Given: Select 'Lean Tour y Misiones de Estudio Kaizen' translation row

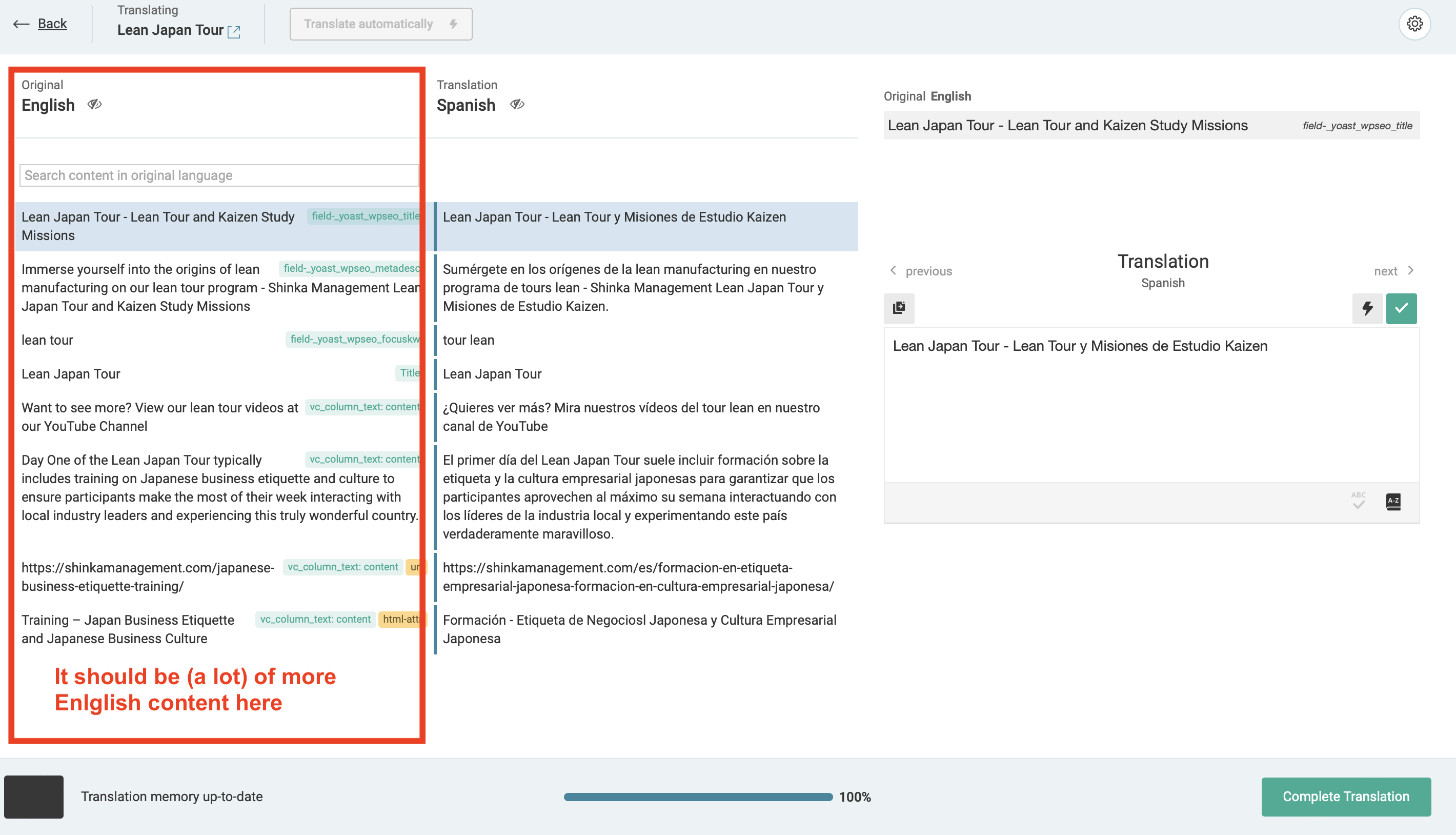Looking at the screenshot, I should 646,227.
